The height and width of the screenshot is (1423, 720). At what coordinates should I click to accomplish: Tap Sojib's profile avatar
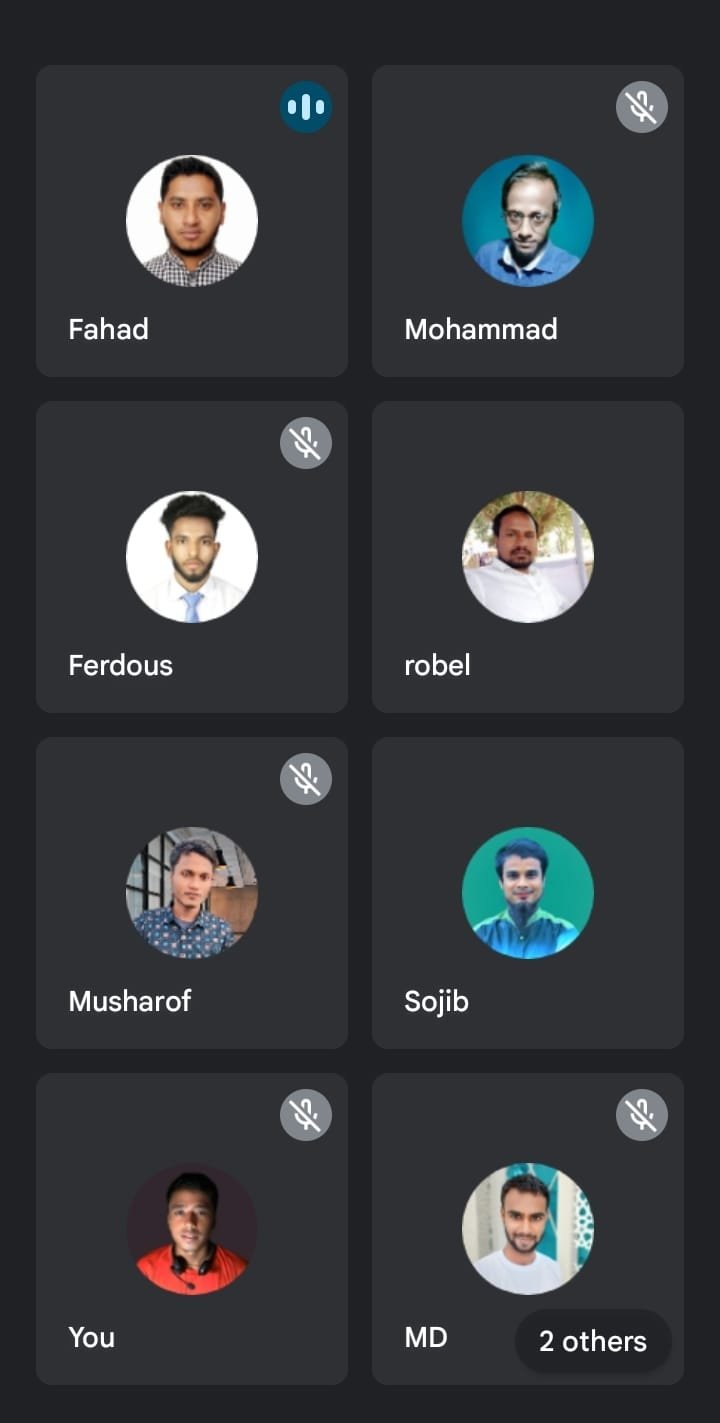(x=528, y=893)
